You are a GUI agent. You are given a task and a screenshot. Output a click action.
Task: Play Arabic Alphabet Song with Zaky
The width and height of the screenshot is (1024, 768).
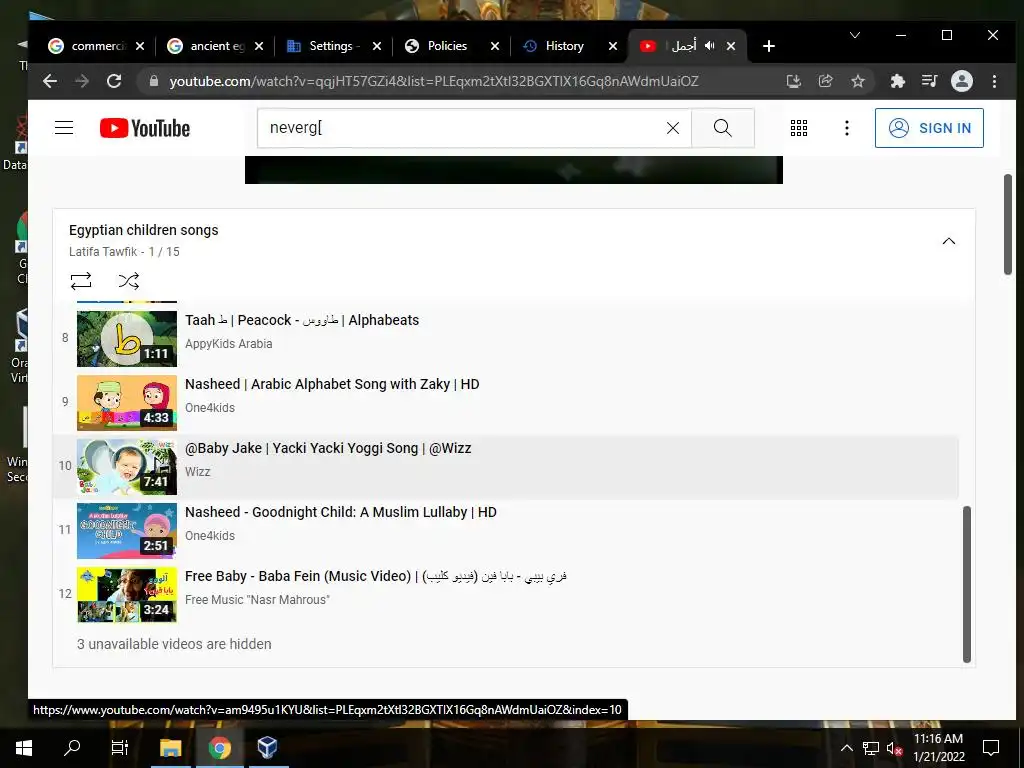[x=332, y=384]
